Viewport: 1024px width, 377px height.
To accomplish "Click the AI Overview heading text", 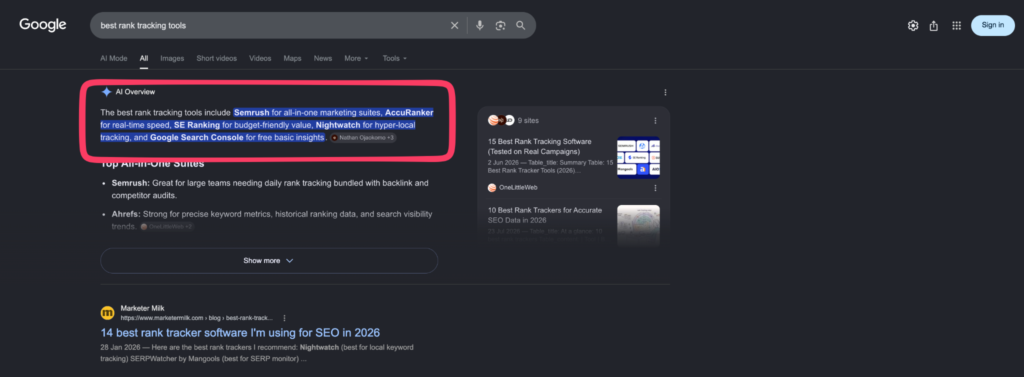I will point(135,92).
